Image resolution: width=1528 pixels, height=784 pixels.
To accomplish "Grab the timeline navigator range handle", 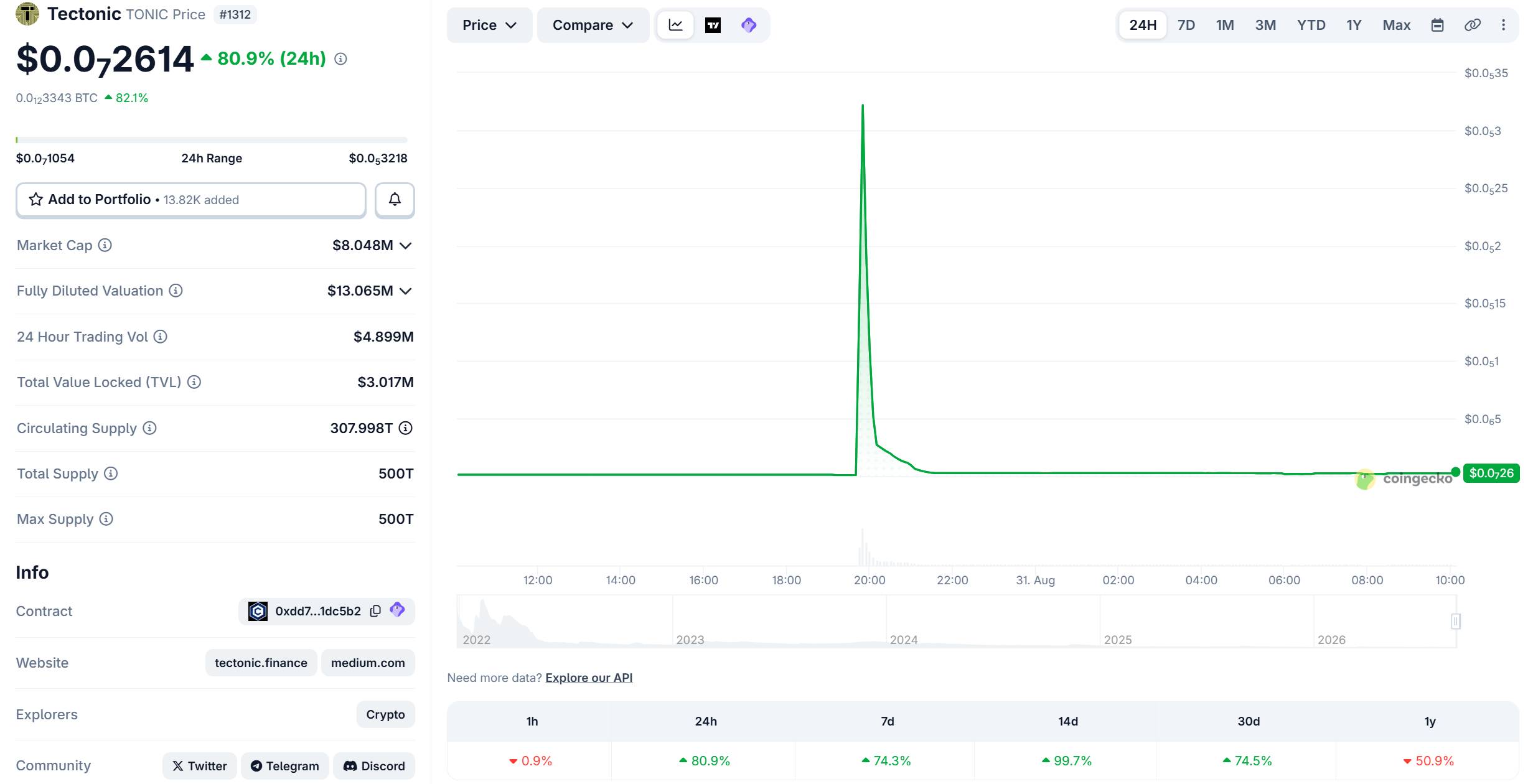I will 1455,621.
